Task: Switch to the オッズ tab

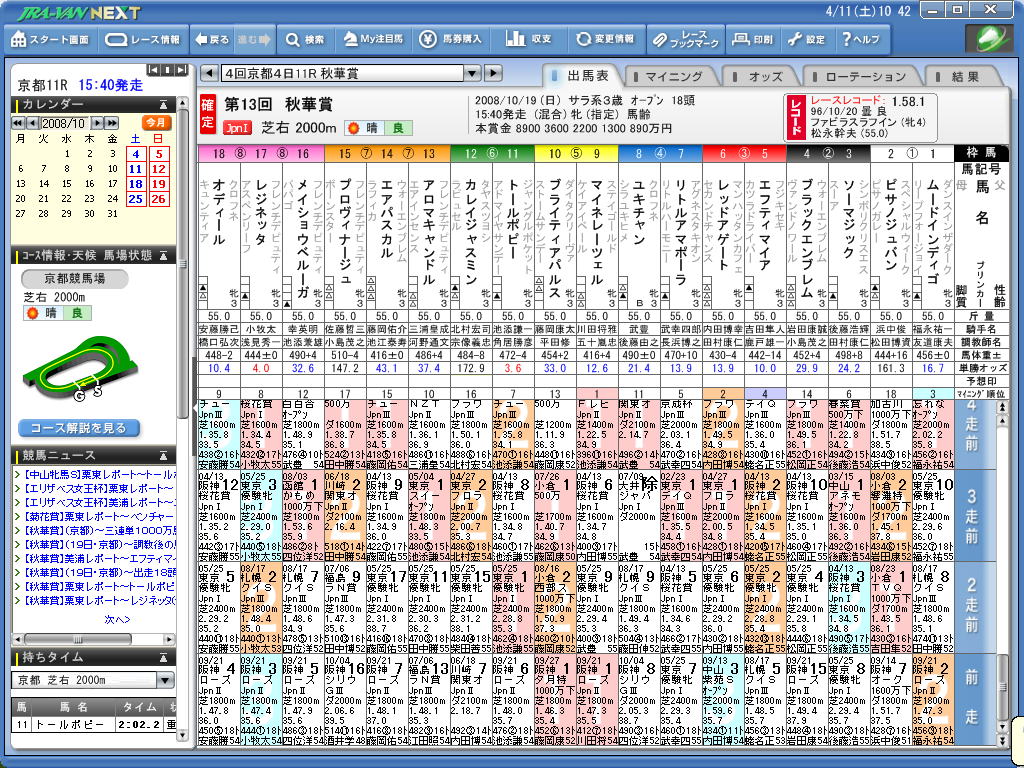Action: point(765,76)
